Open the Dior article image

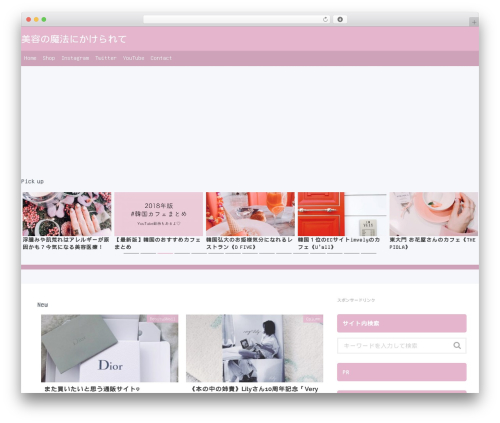click(x=110, y=348)
